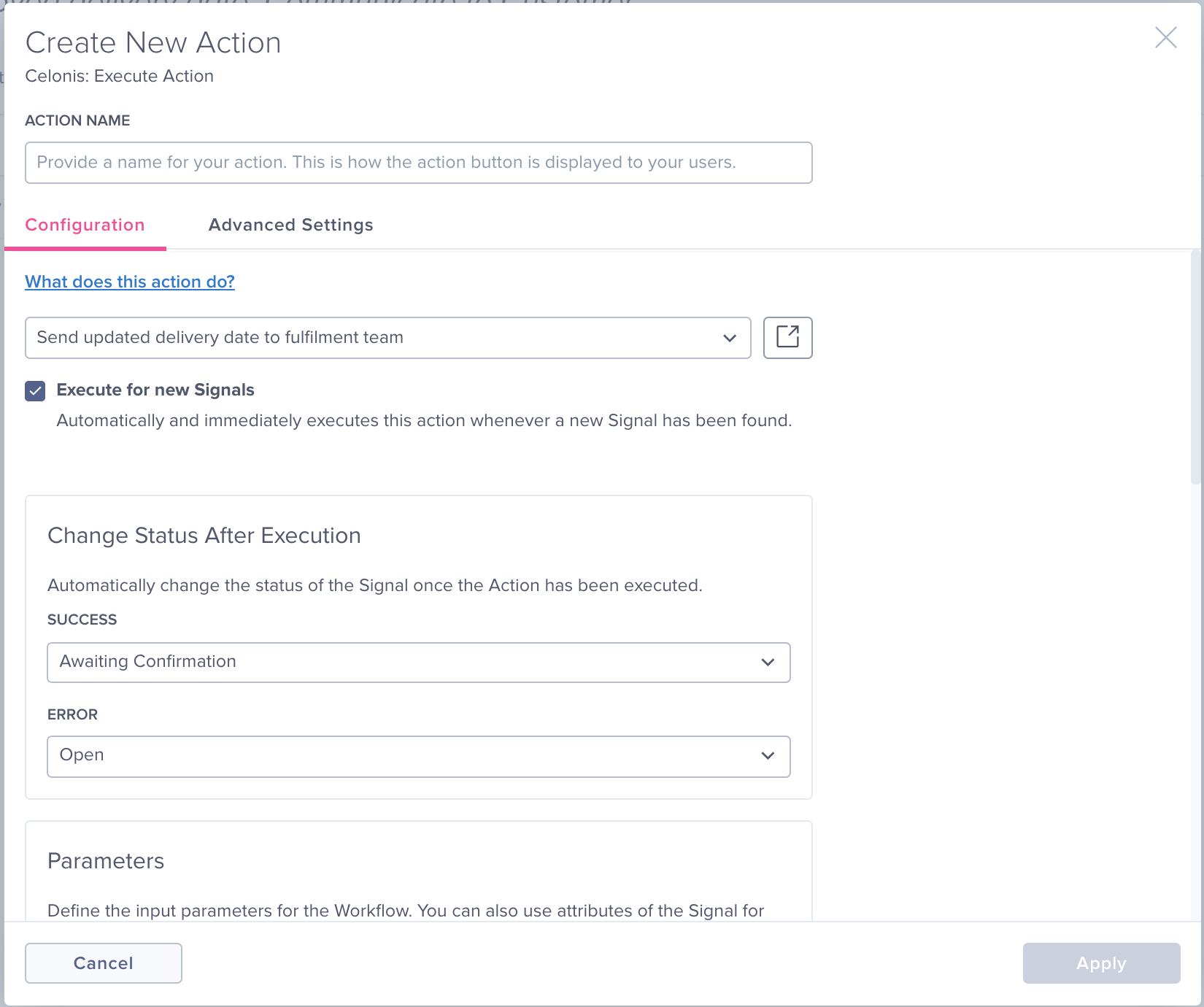The width and height of the screenshot is (1204, 1007).
Task: Click the 'Change Status After Execution' heading
Action: (204, 536)
